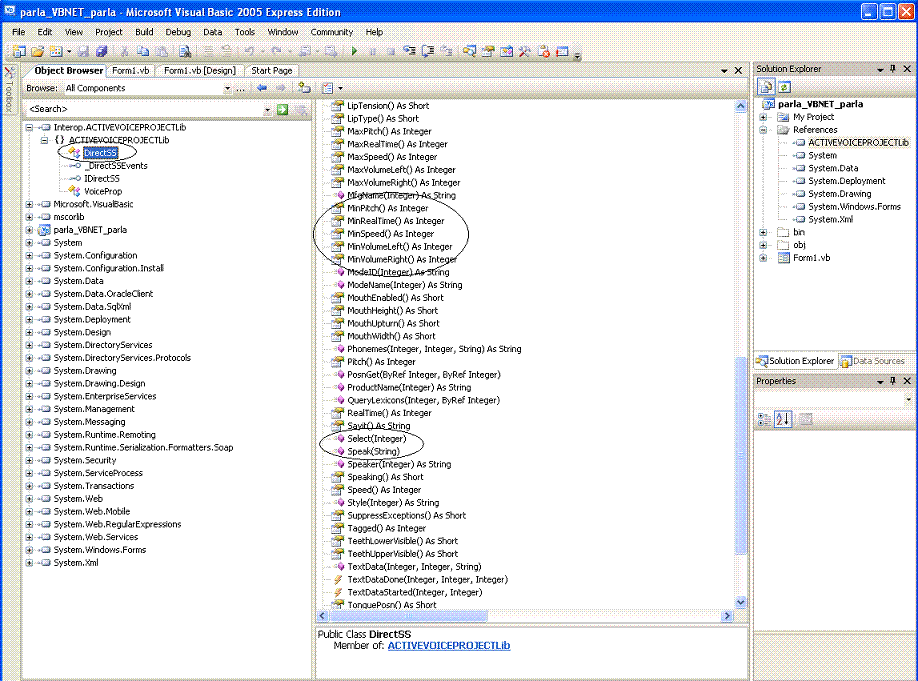Select MinPitch() As Integer member
Image resolution: width=918 pixels, height=681 pixels.
tap(388, 208)
